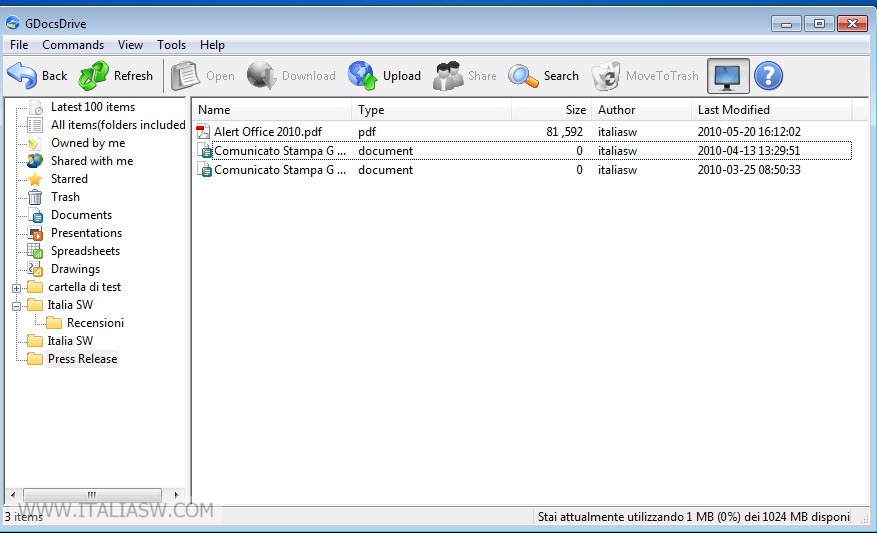This screenshot has width=877, height=533.
Task: Sort by the Last Modified column header
Action: (x=771, y=110)
